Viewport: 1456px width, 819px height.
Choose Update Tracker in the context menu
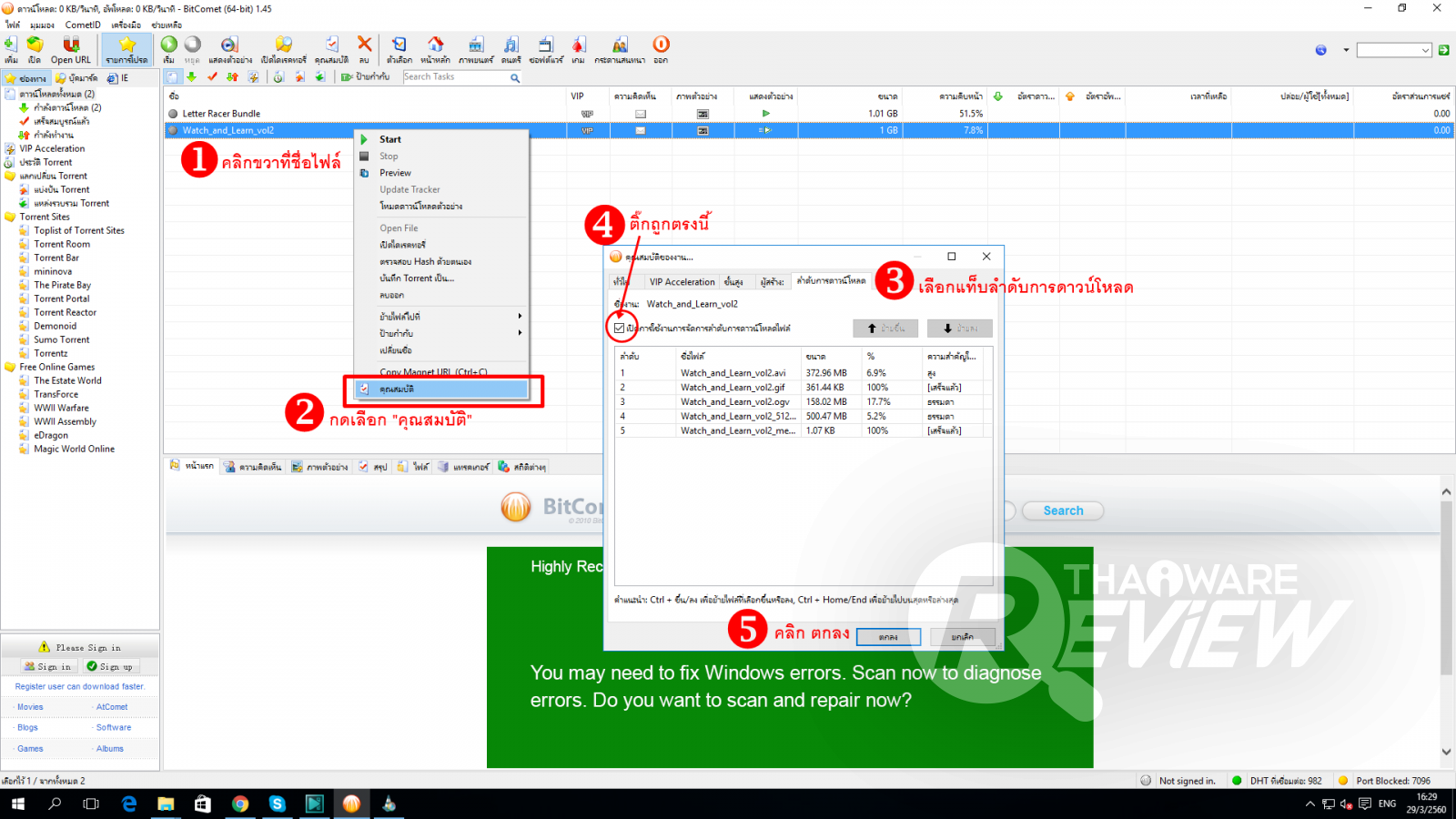pyautogui.click(x=409, y=189)
